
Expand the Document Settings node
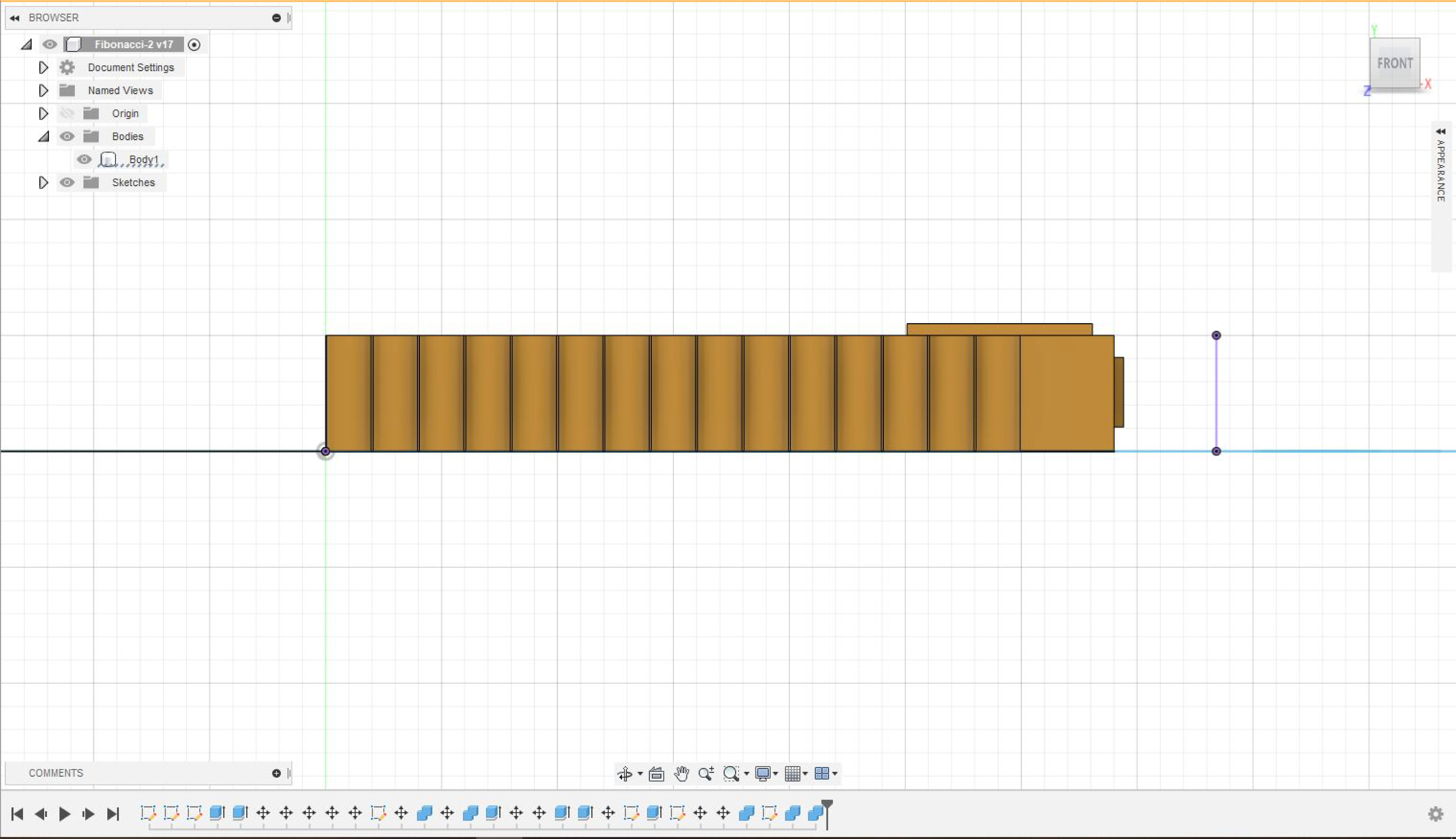point(43,67)
